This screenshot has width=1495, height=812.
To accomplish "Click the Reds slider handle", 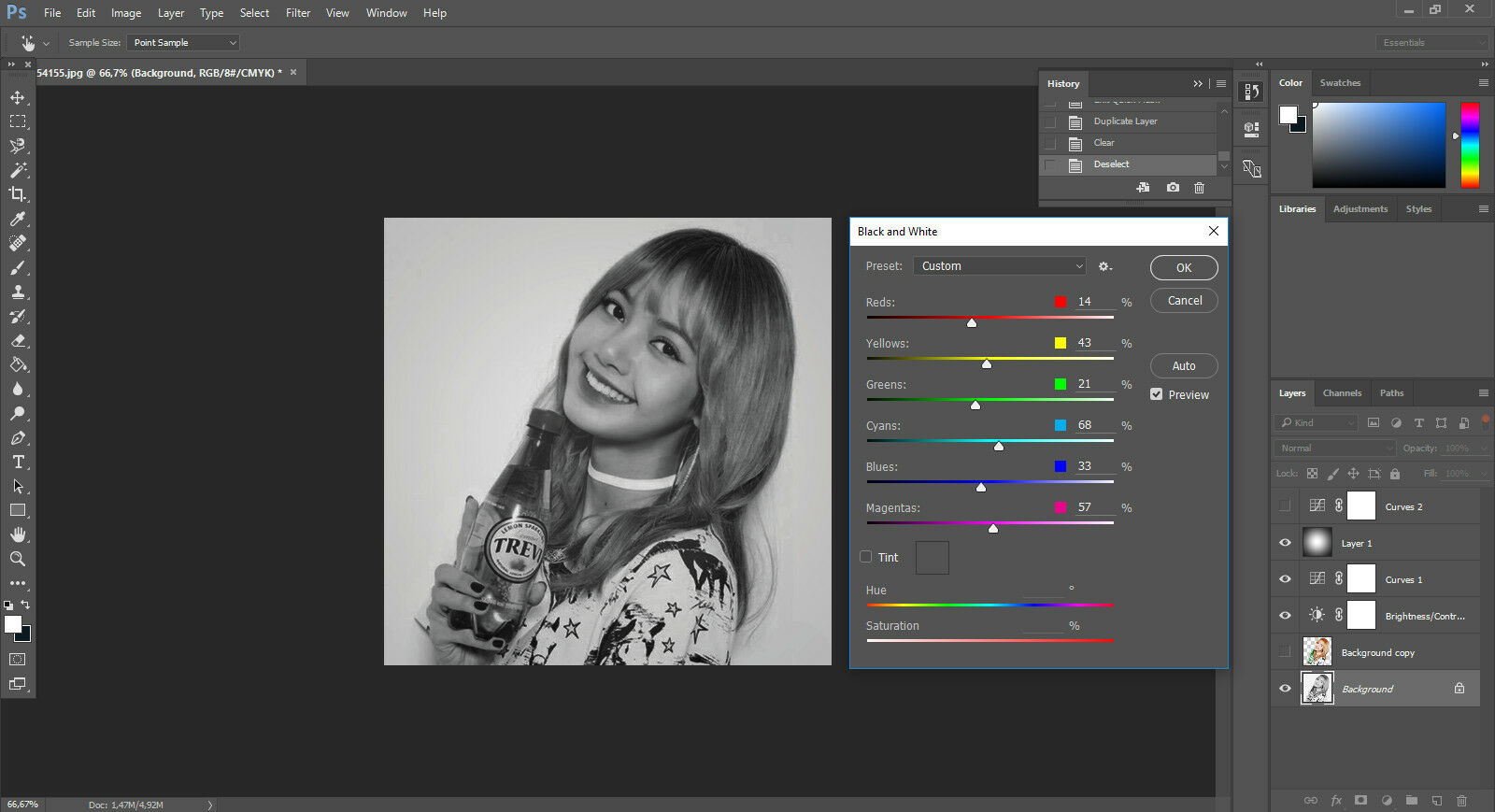I will pos(972,323).
